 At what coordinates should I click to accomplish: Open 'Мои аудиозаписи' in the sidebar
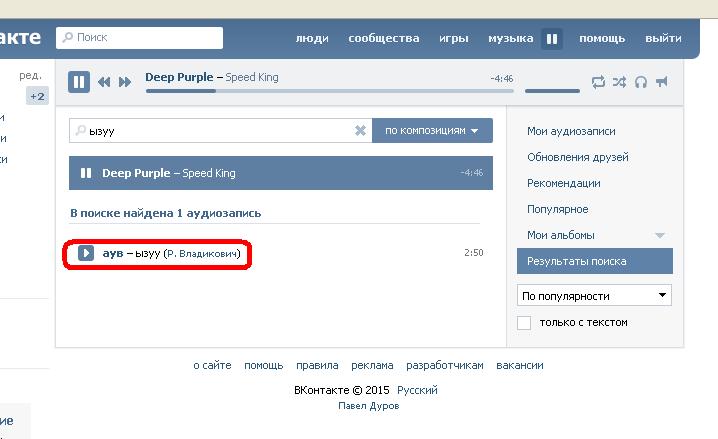[571, 131]
